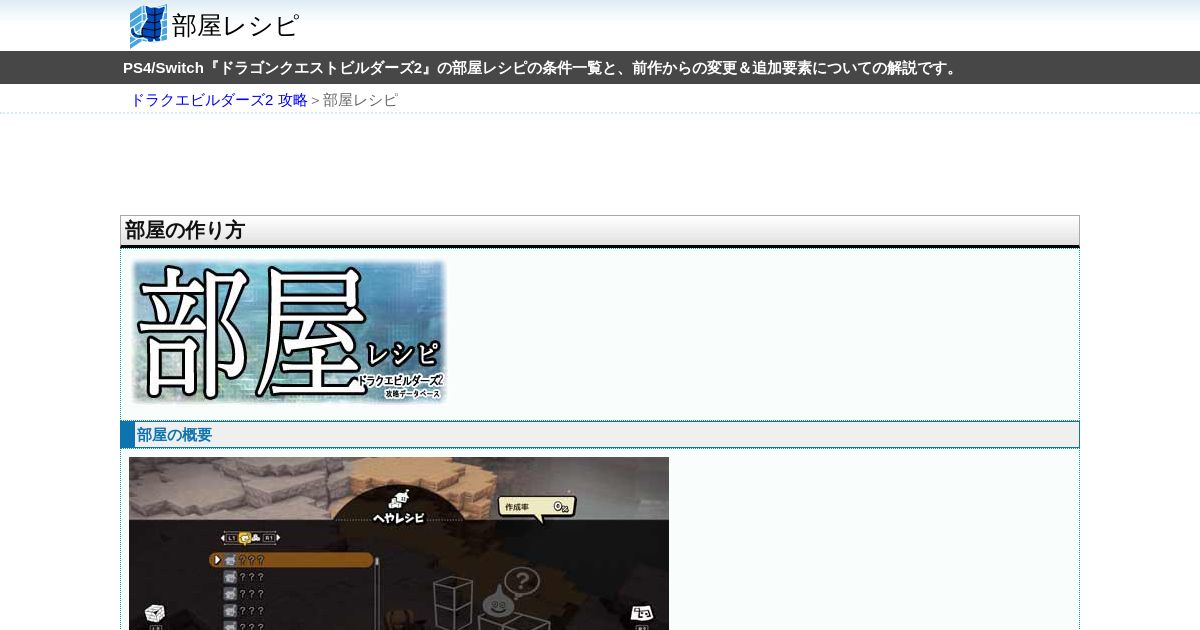Image resolution: width=1200 pixels, height=630 pixels.
Task: Click the へやレシピ game screenshot
Action: tap(399, 544)
